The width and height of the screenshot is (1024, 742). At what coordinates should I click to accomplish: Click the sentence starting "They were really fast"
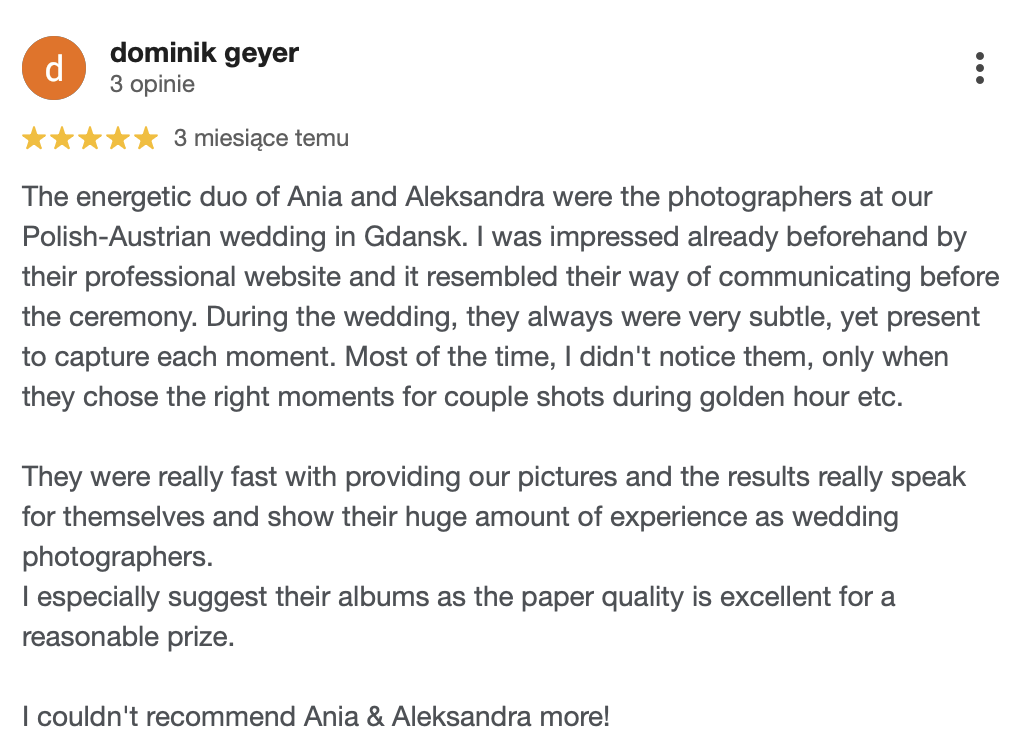click(150, 476)
